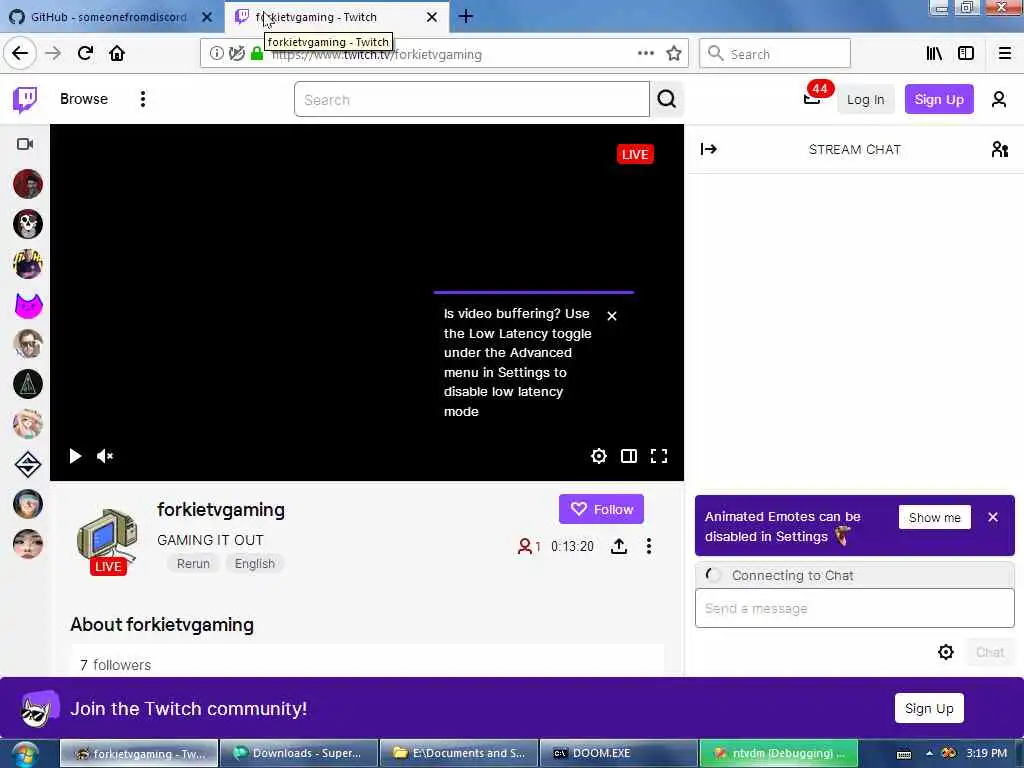The width and height of the screenshot is (1024, 768).
Task: Open the skull avatar channel in sidebar
Action: [x=28, y=224]
